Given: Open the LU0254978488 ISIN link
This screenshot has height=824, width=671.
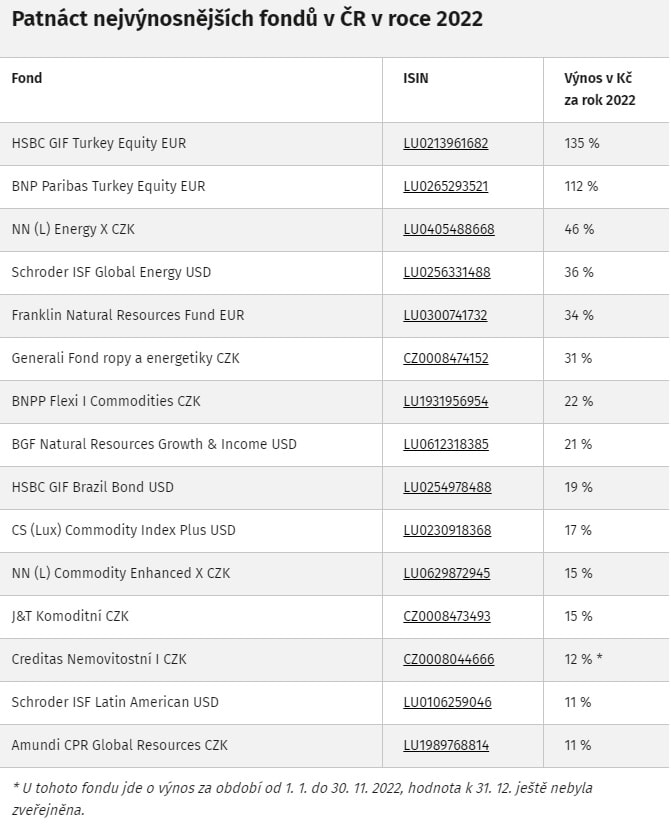Looking at the screenshot, I should click(446, 488).
